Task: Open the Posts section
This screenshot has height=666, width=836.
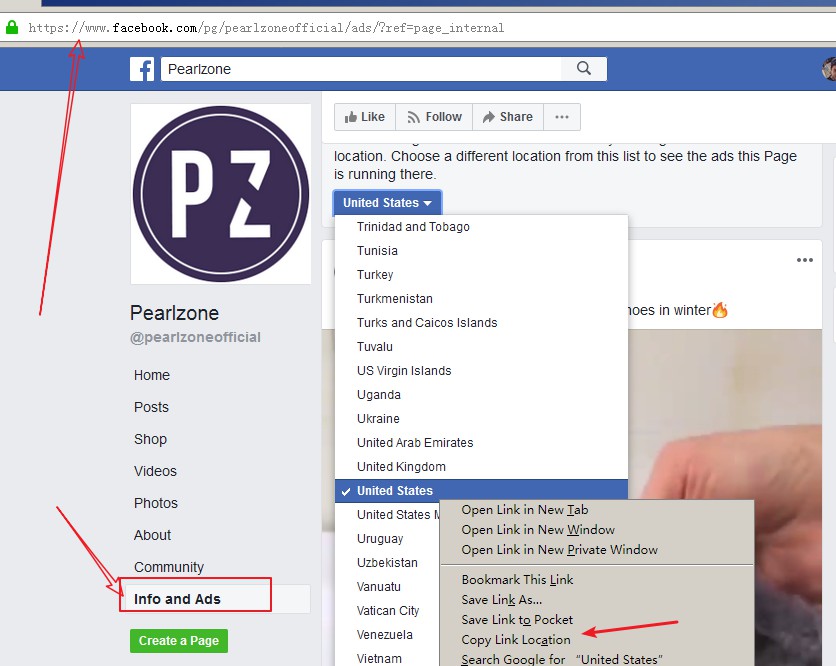Action: click(x=151, y=407)
